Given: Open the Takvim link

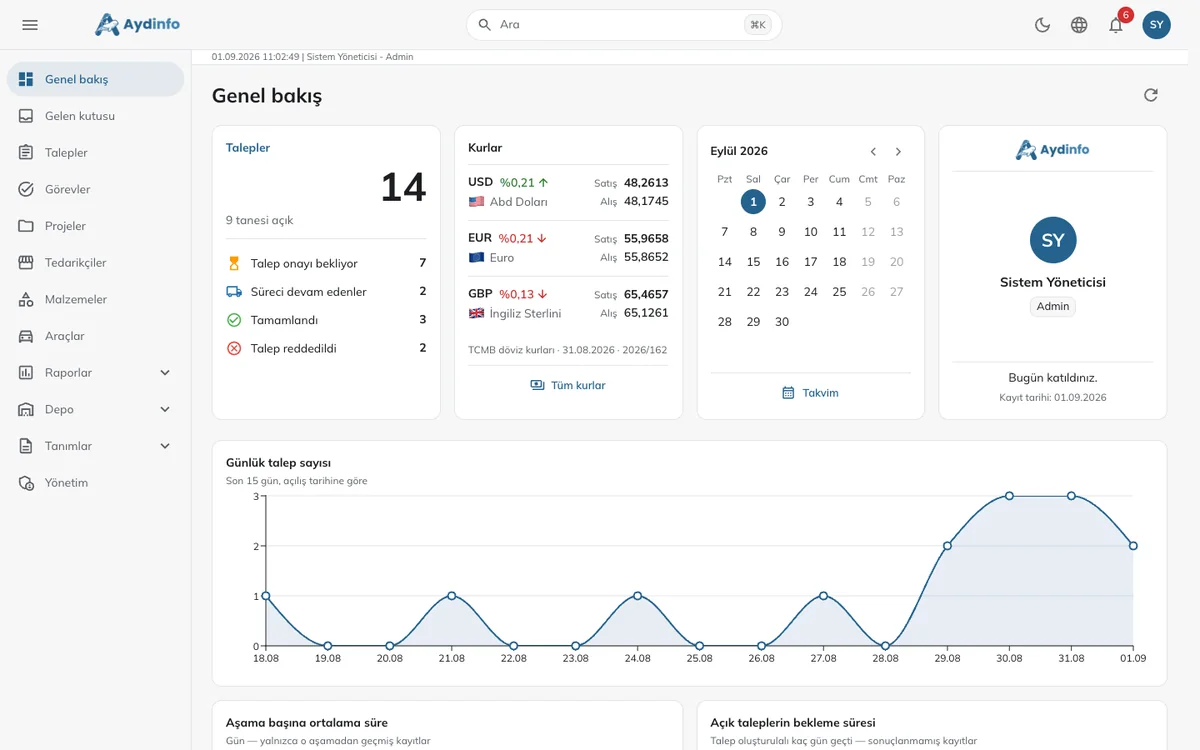Looking at the screenshot, I should coord(810,393).
